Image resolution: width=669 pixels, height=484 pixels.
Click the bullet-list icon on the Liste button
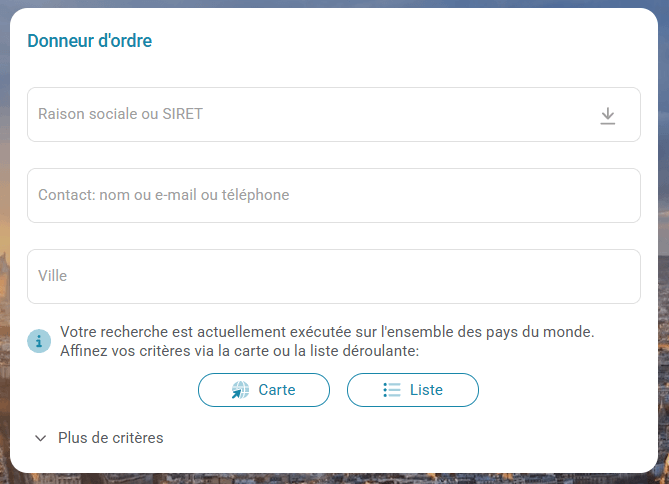392,390
